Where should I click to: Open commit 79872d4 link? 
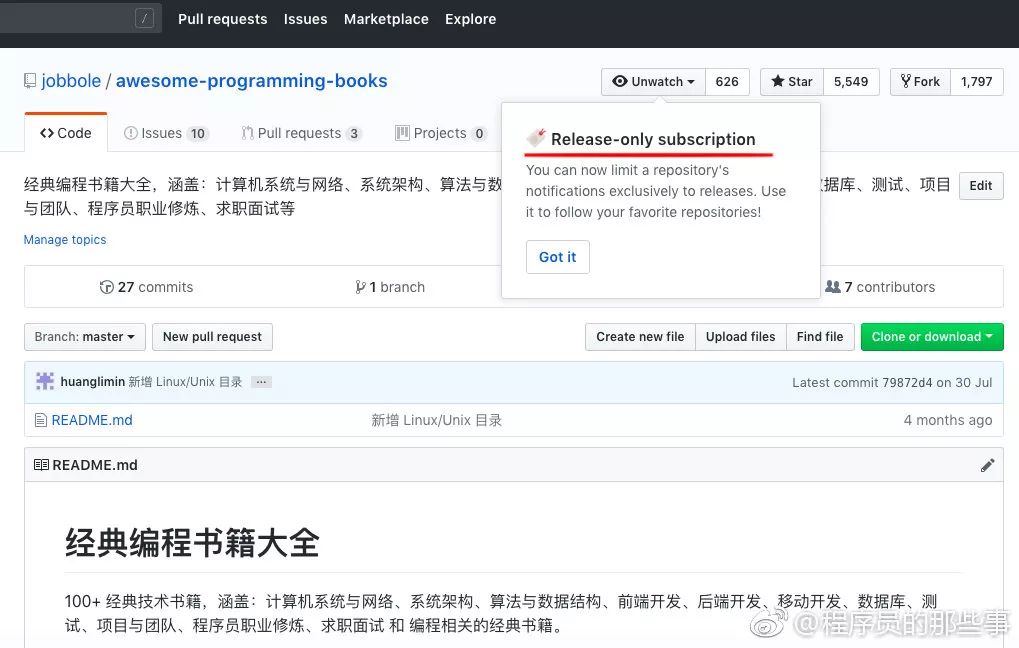(x=909, y=383)
